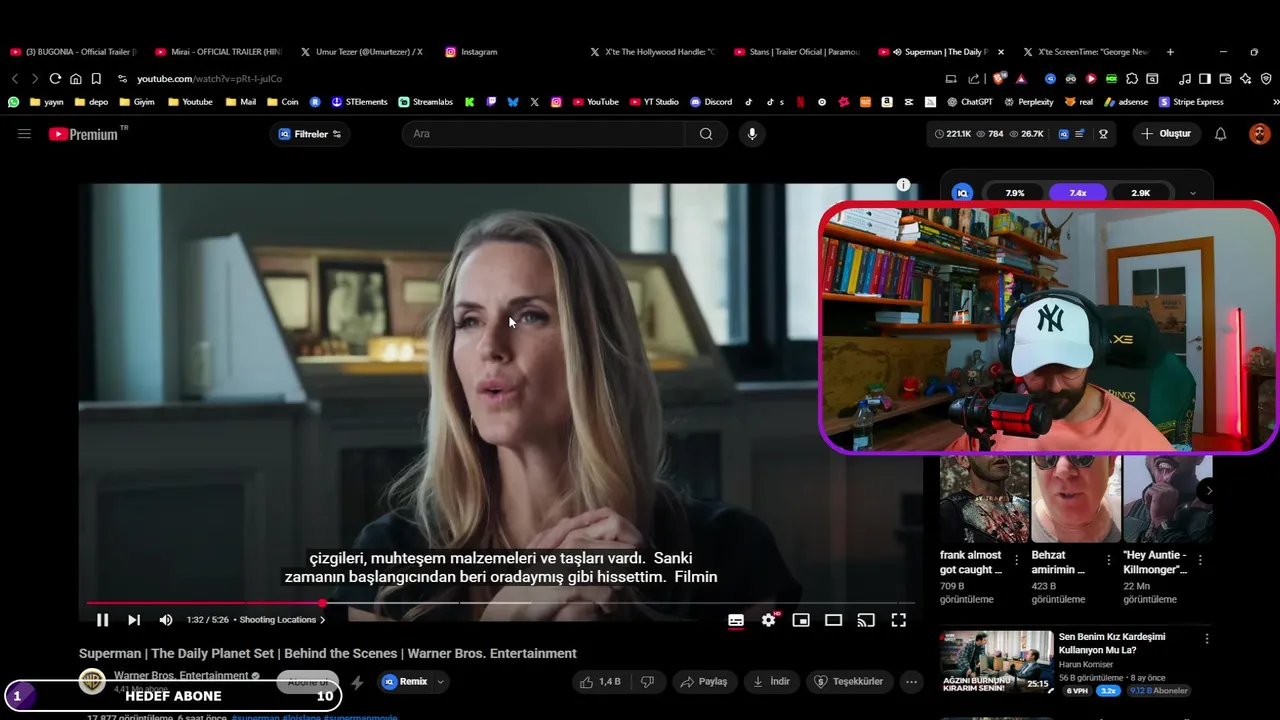
Task: Cast video to TV icon
Action: pyautogui.click(x=866, y=620)
